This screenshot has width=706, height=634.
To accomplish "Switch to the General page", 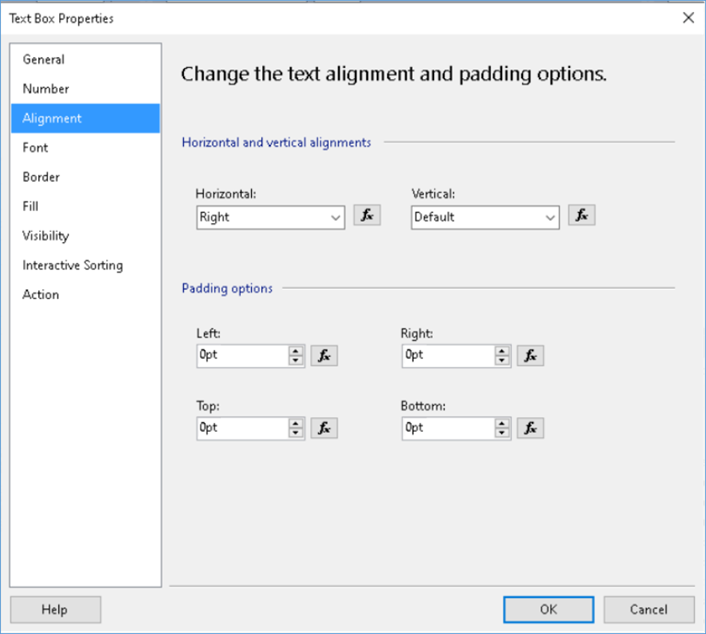I will pos(44,59).
